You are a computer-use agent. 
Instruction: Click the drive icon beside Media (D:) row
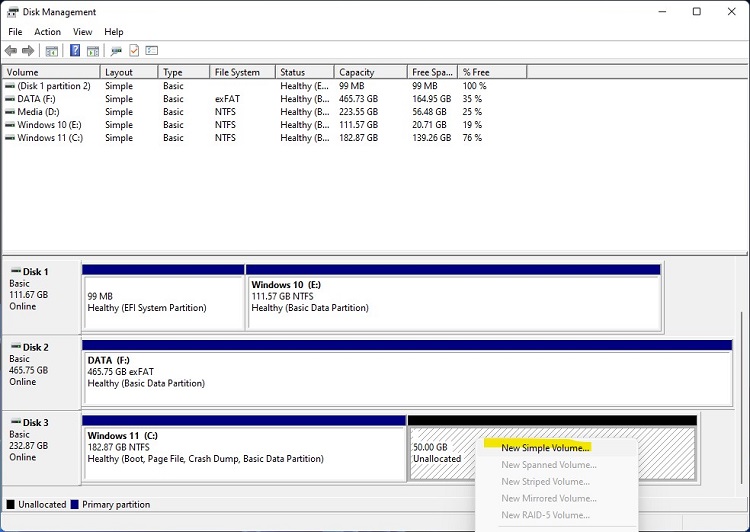[10, 112]
